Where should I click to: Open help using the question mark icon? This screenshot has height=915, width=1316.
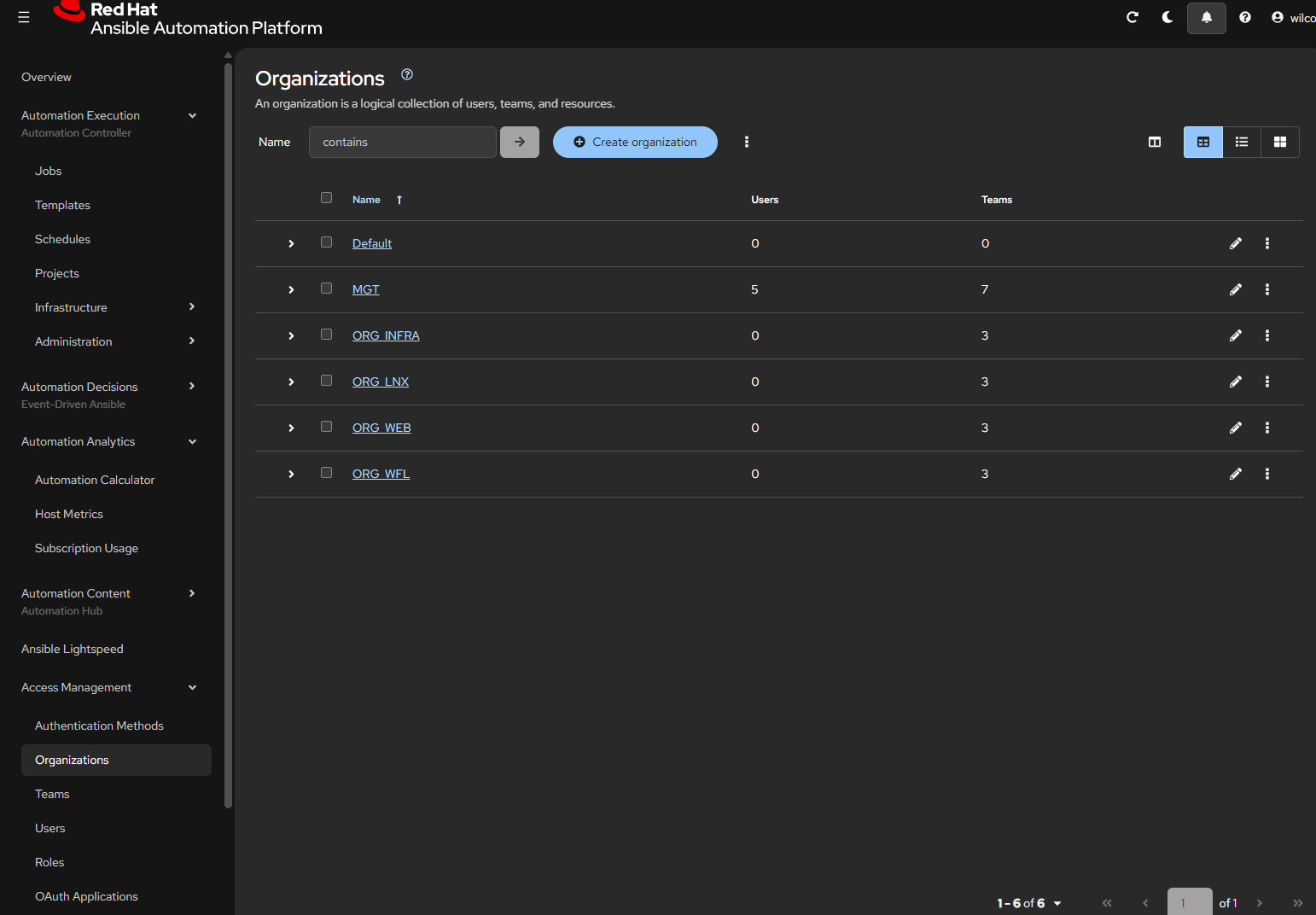pos(1245,17)
